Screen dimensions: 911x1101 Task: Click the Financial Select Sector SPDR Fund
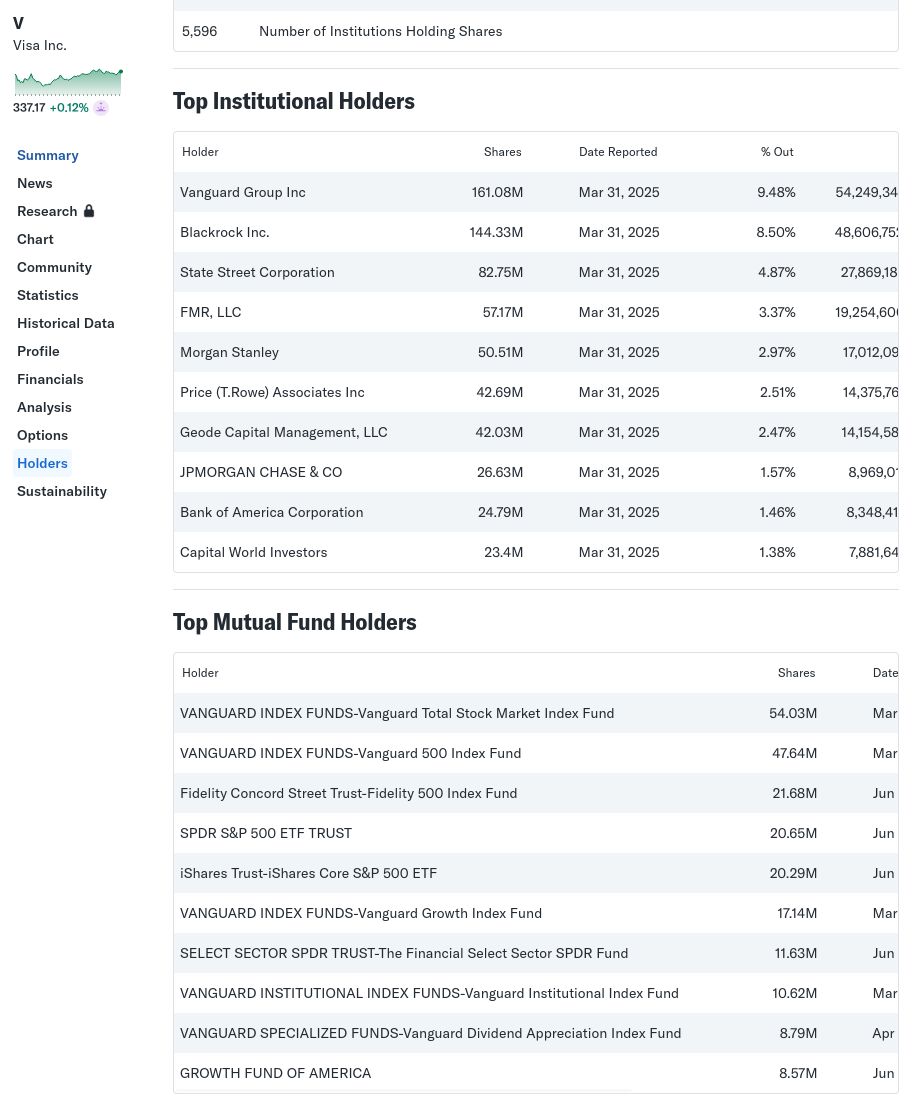coord(404,954)
